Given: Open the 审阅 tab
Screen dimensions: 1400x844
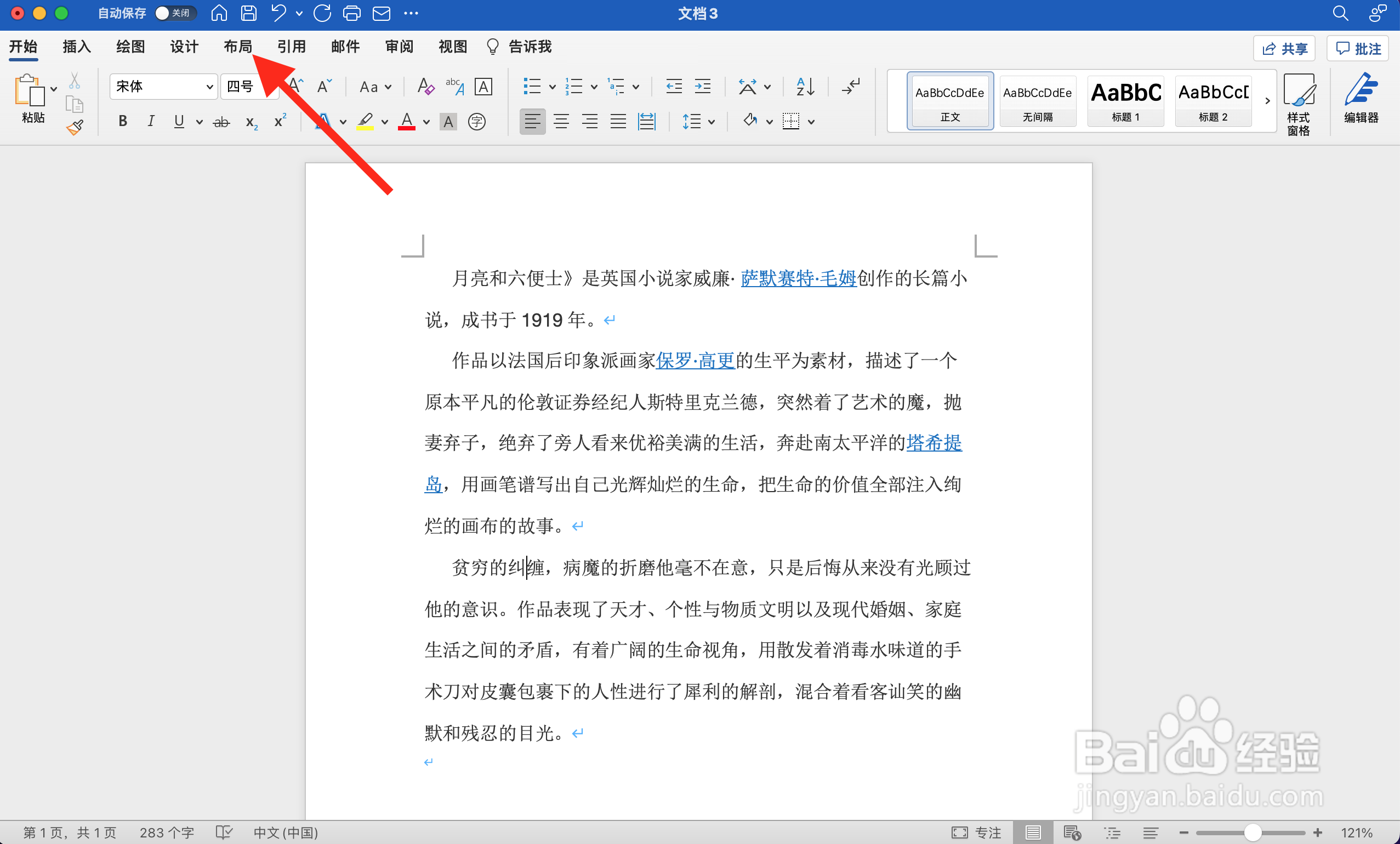Looking at the screenshot, I should 399,47.
